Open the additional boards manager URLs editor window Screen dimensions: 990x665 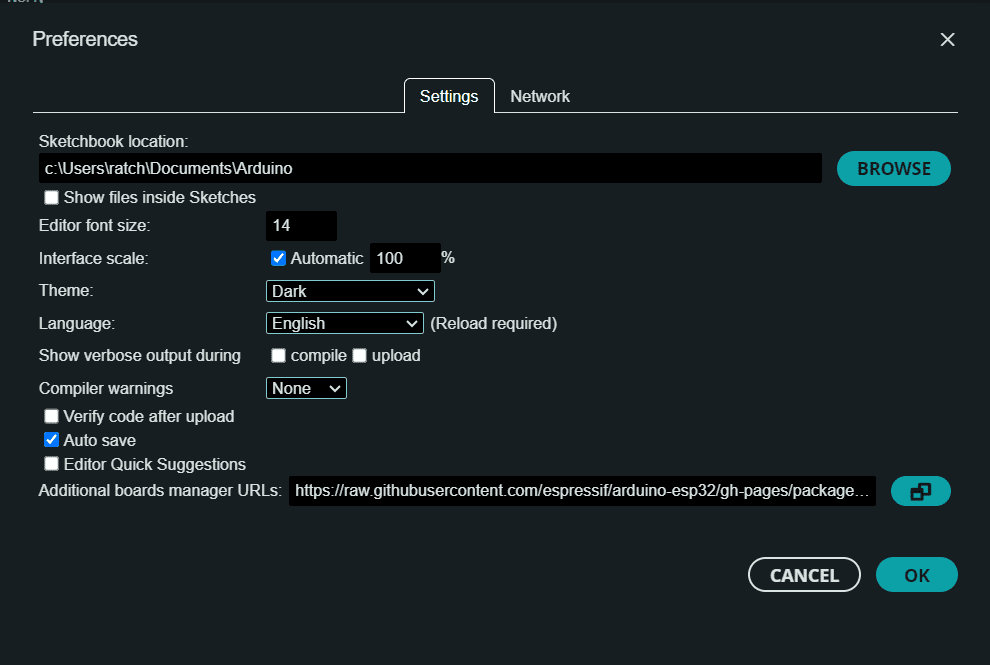(920, 491)
